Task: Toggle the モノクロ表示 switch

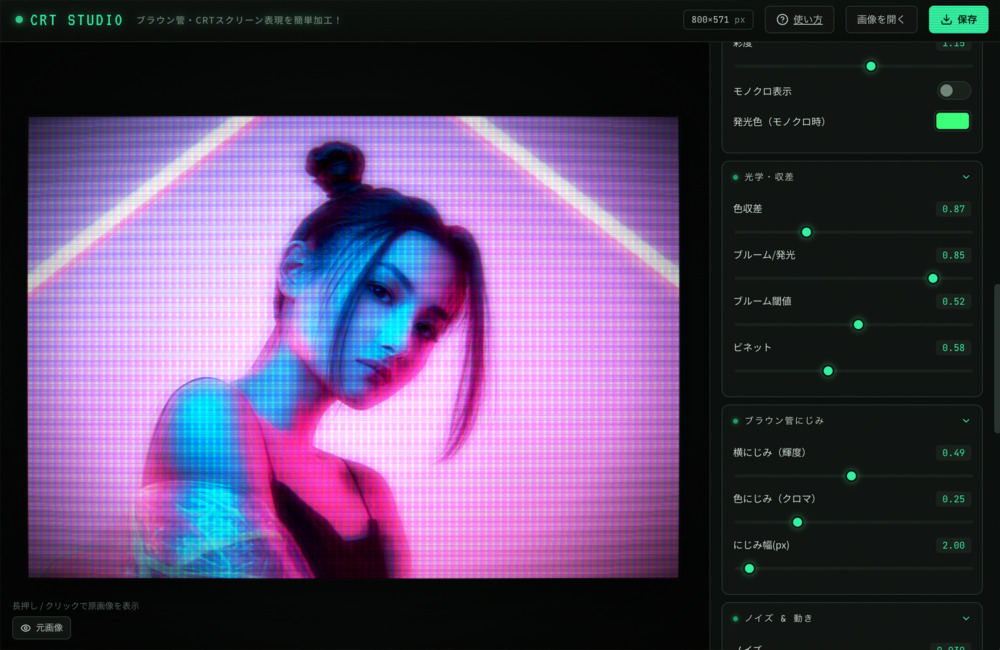Action: pos(953,91)
